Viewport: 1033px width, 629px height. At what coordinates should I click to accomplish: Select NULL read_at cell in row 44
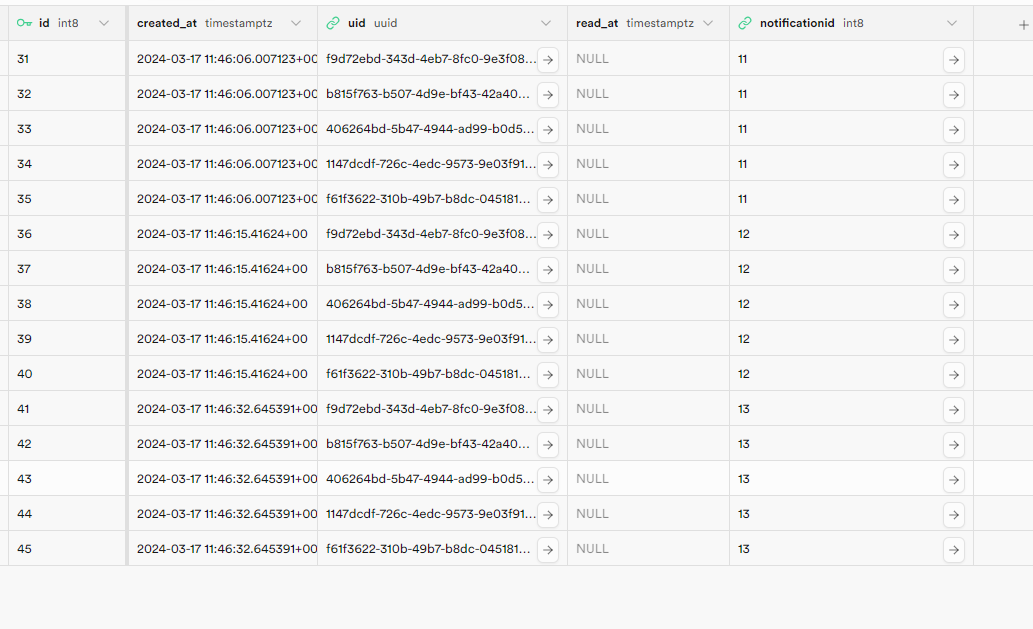592,514
